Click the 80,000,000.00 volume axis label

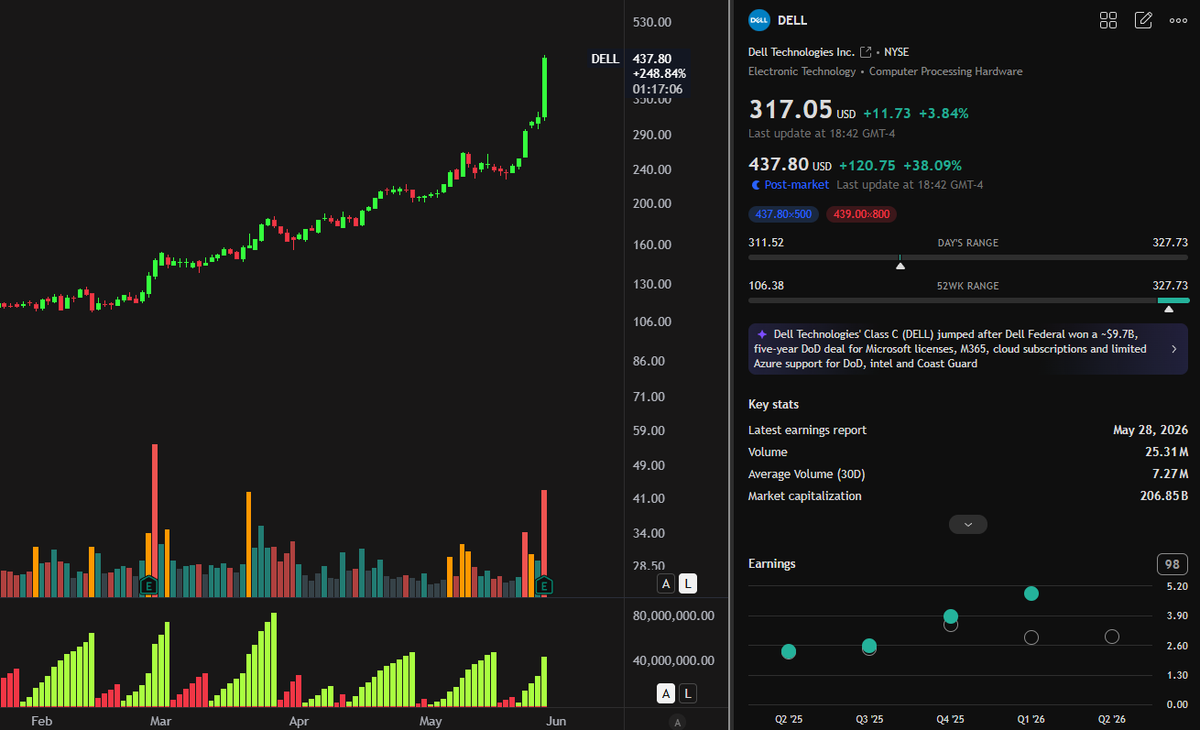pyautogui.click(x=674, y=616)
